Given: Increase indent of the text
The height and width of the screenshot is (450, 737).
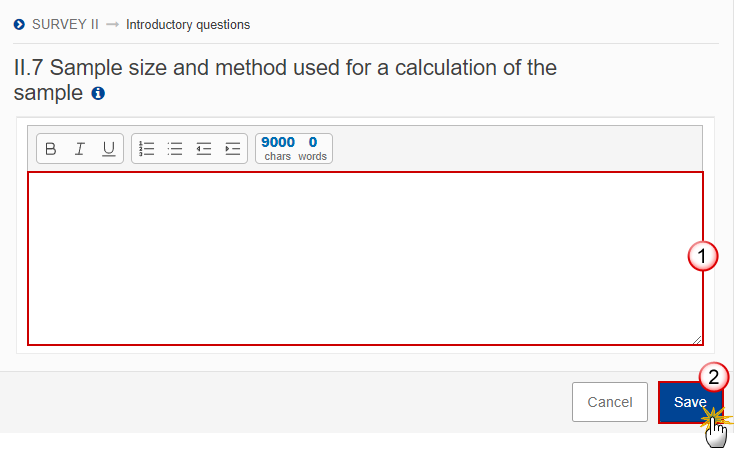Looking at the screenshot, I should point(233,149).
